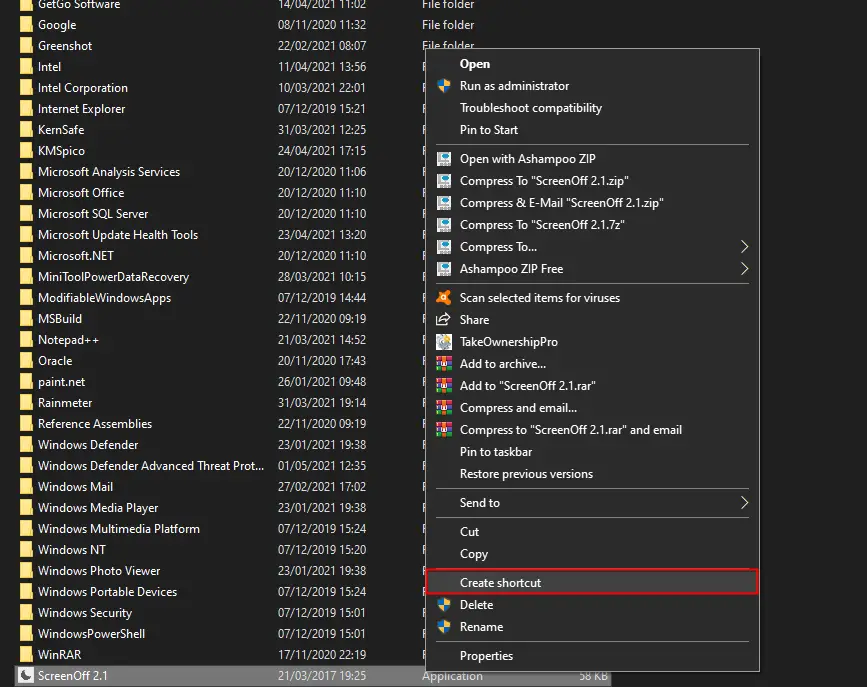Select Microsoft Update Health Tools folder
Image resolution: width=867 pixels, height=687 pixels.
(118, 235)
